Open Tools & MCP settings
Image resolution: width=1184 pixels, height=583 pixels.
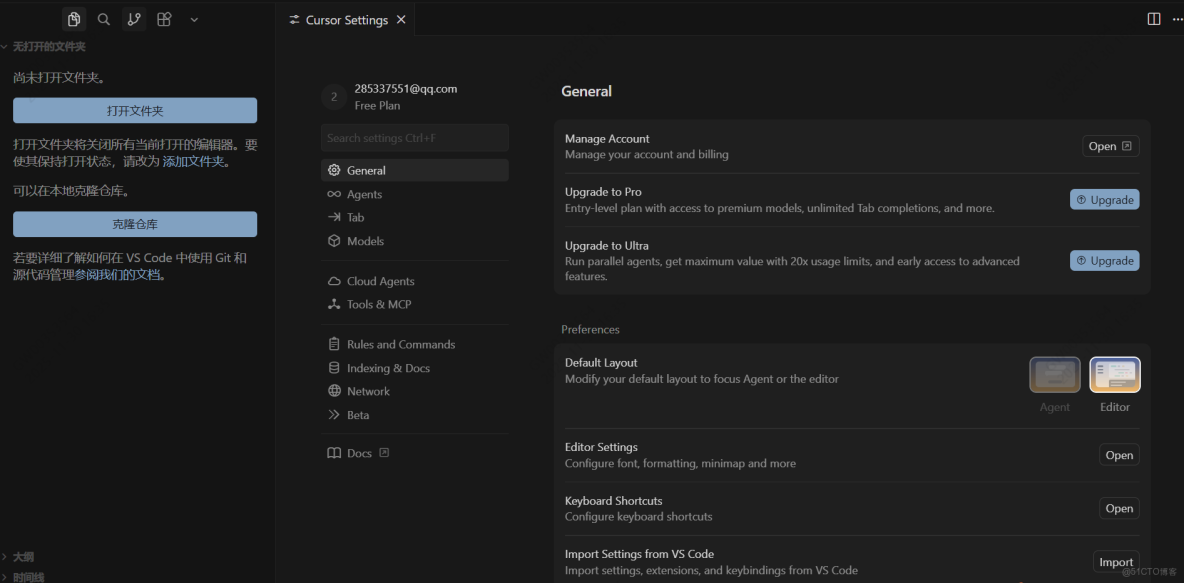pos(378,304)
